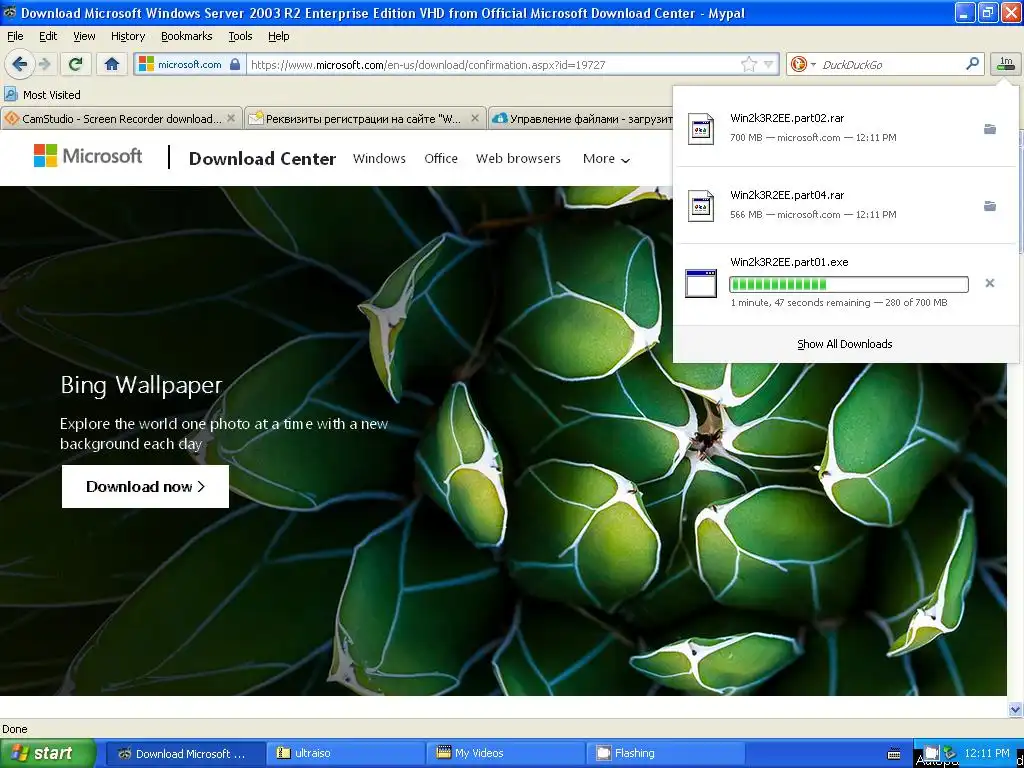Screen dimensions: 1024x768
Task: Click Download now for Bing Wallpaper
Action: pos(145,487)
